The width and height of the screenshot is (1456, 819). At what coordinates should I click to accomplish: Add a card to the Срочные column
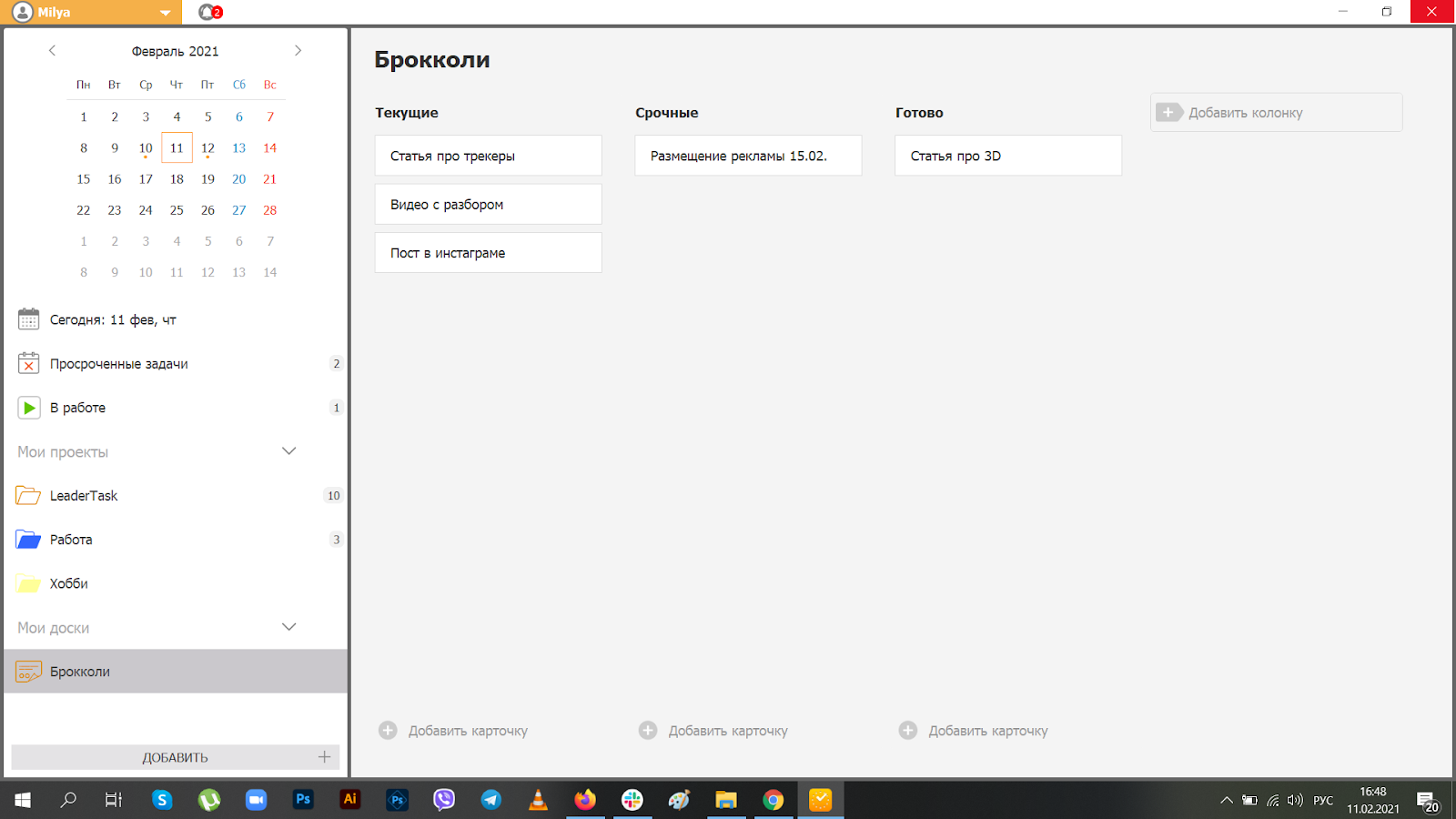pos(713,731)
